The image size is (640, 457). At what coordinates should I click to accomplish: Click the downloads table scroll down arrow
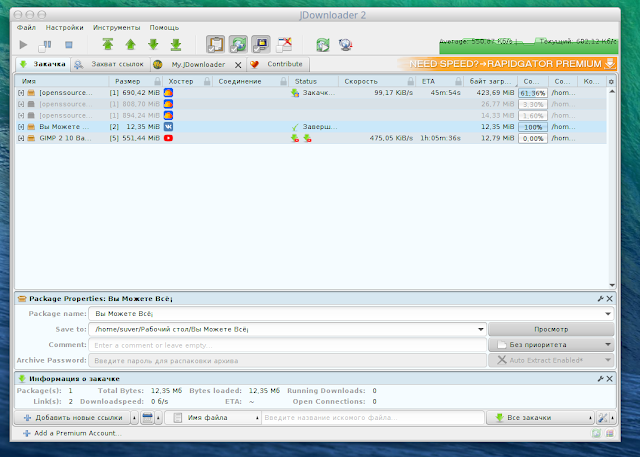point(612,285)
